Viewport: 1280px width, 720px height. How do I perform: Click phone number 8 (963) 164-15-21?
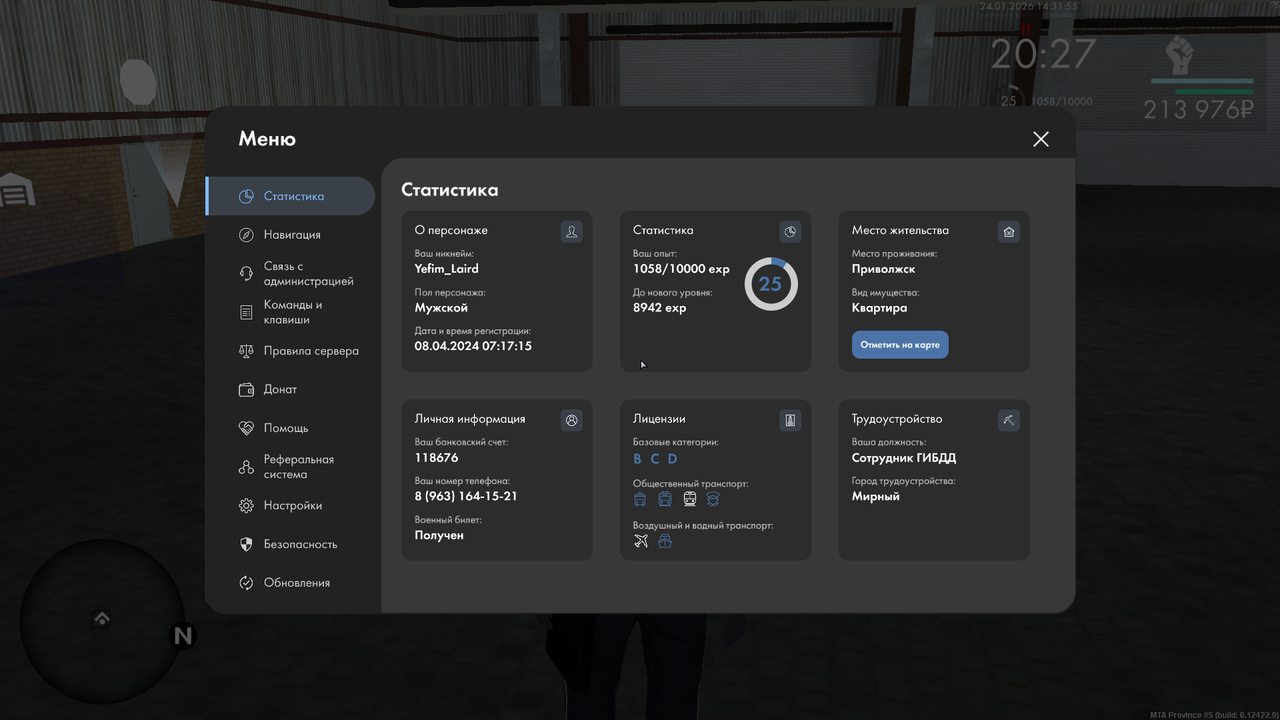point(466,496)
